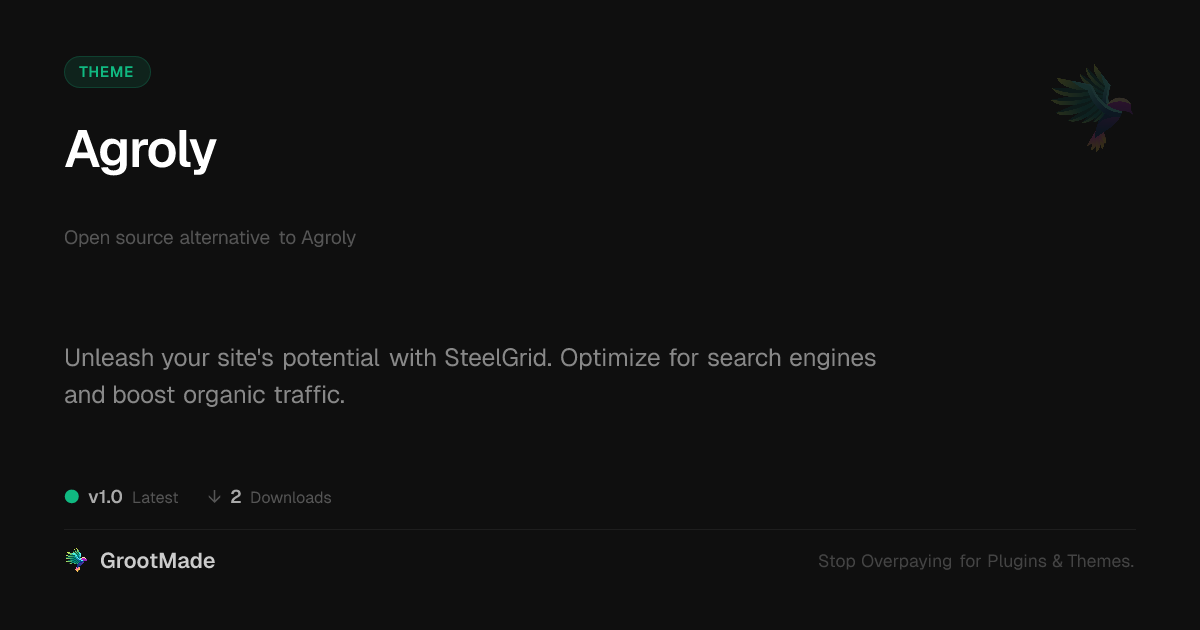
Task: Click the GrootMade brand name
Action: [x=157, y=561]
